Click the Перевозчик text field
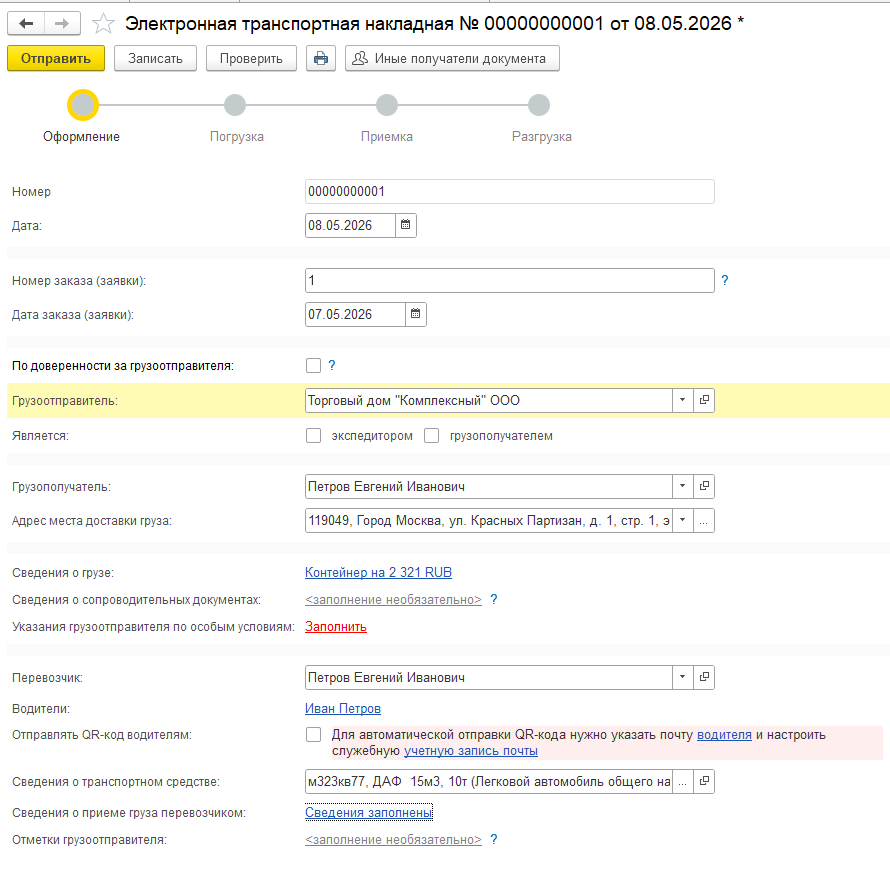890x875 pixels. click(489, 678)
